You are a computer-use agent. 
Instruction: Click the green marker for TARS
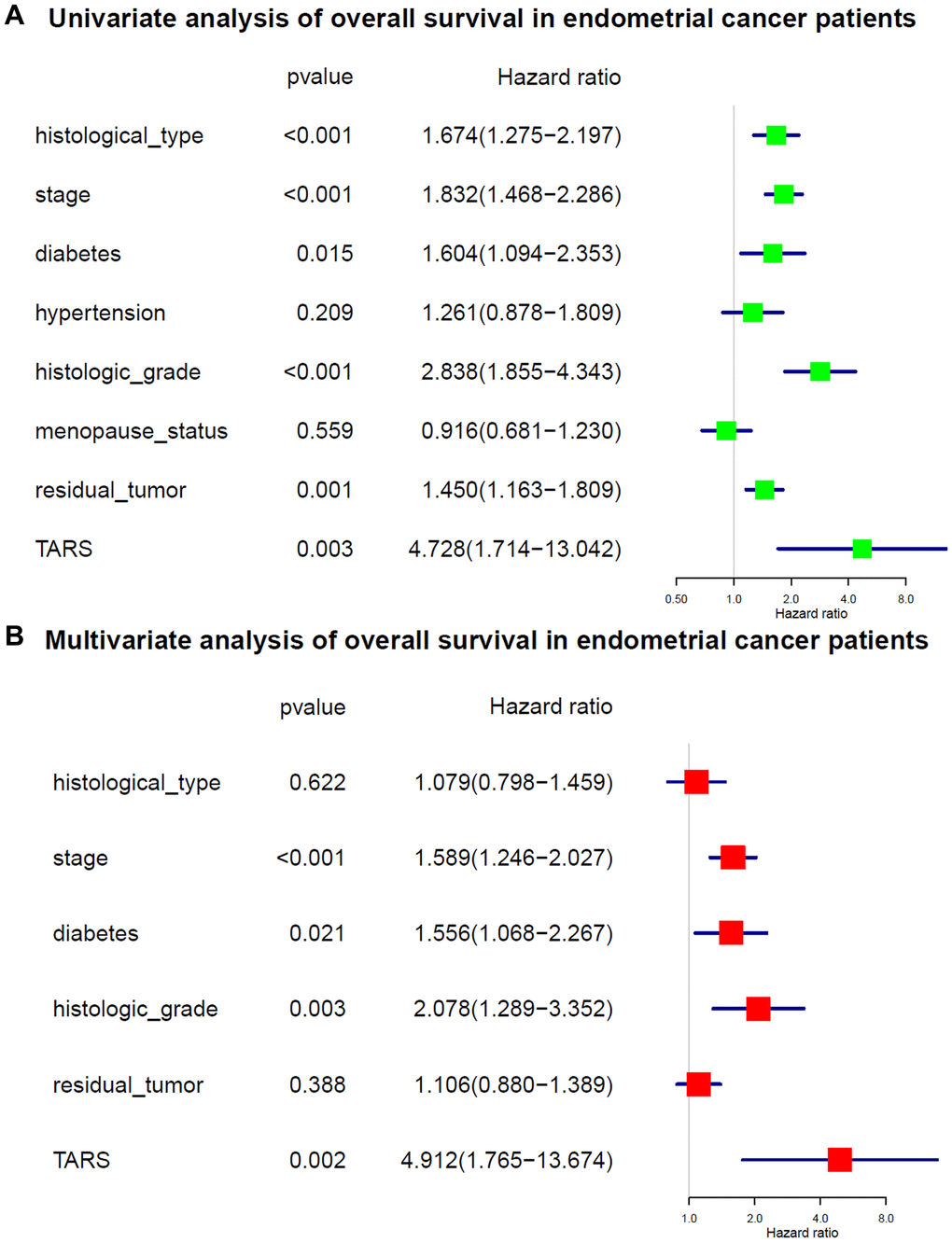pyautogui.click(x=861, y=549)
